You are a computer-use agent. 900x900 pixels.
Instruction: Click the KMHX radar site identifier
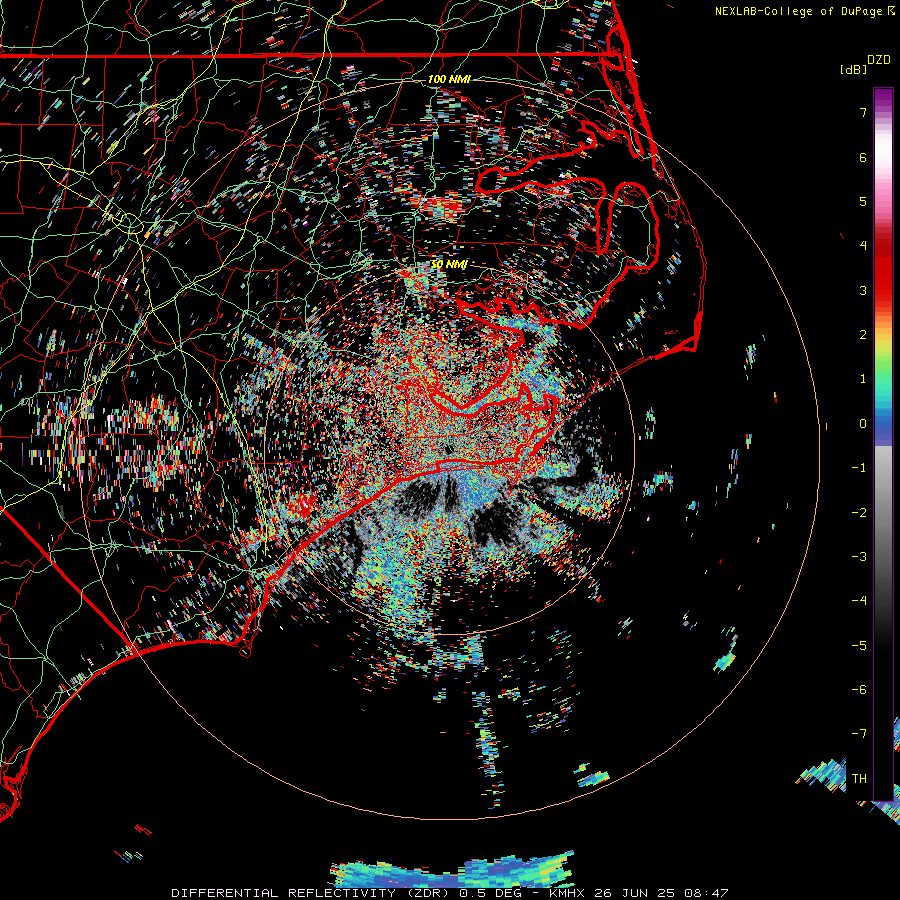click(x=568, y=893)
